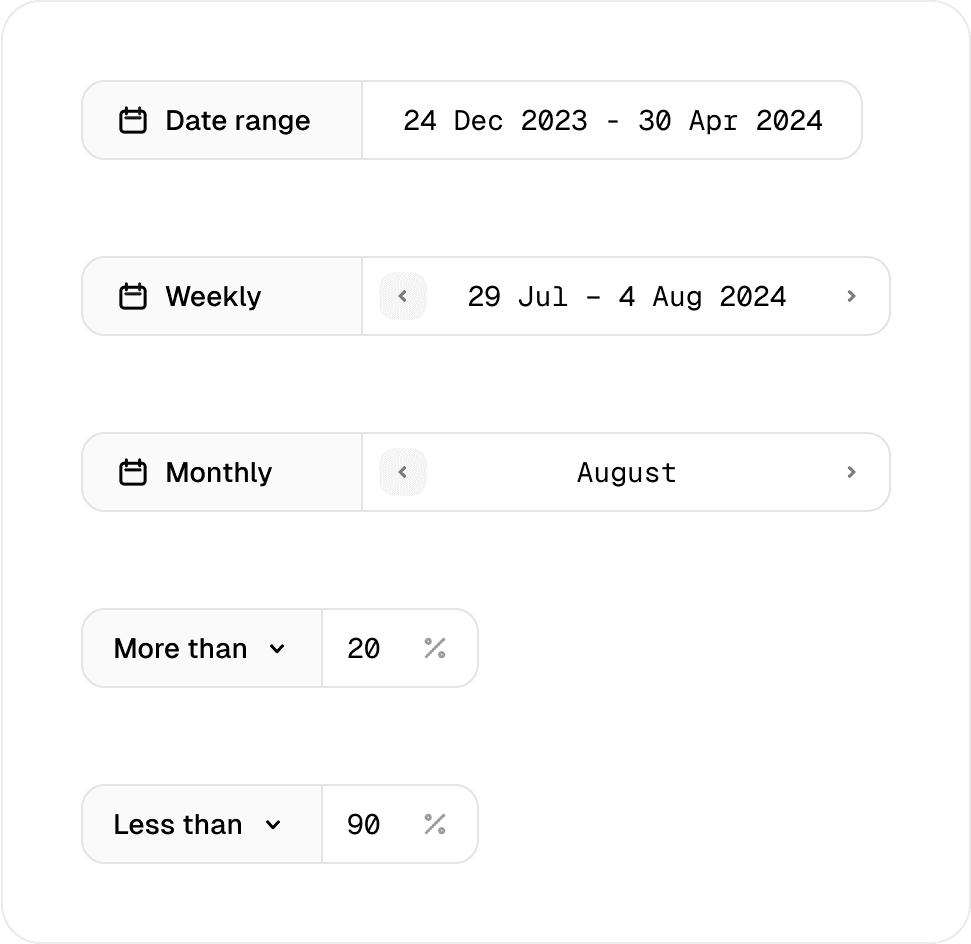Screen dimensions: 971x944
Task: Click the 29 Jul - 4 Aug 2024 week value
Action: pyautogui.click(x=627, y=297)
